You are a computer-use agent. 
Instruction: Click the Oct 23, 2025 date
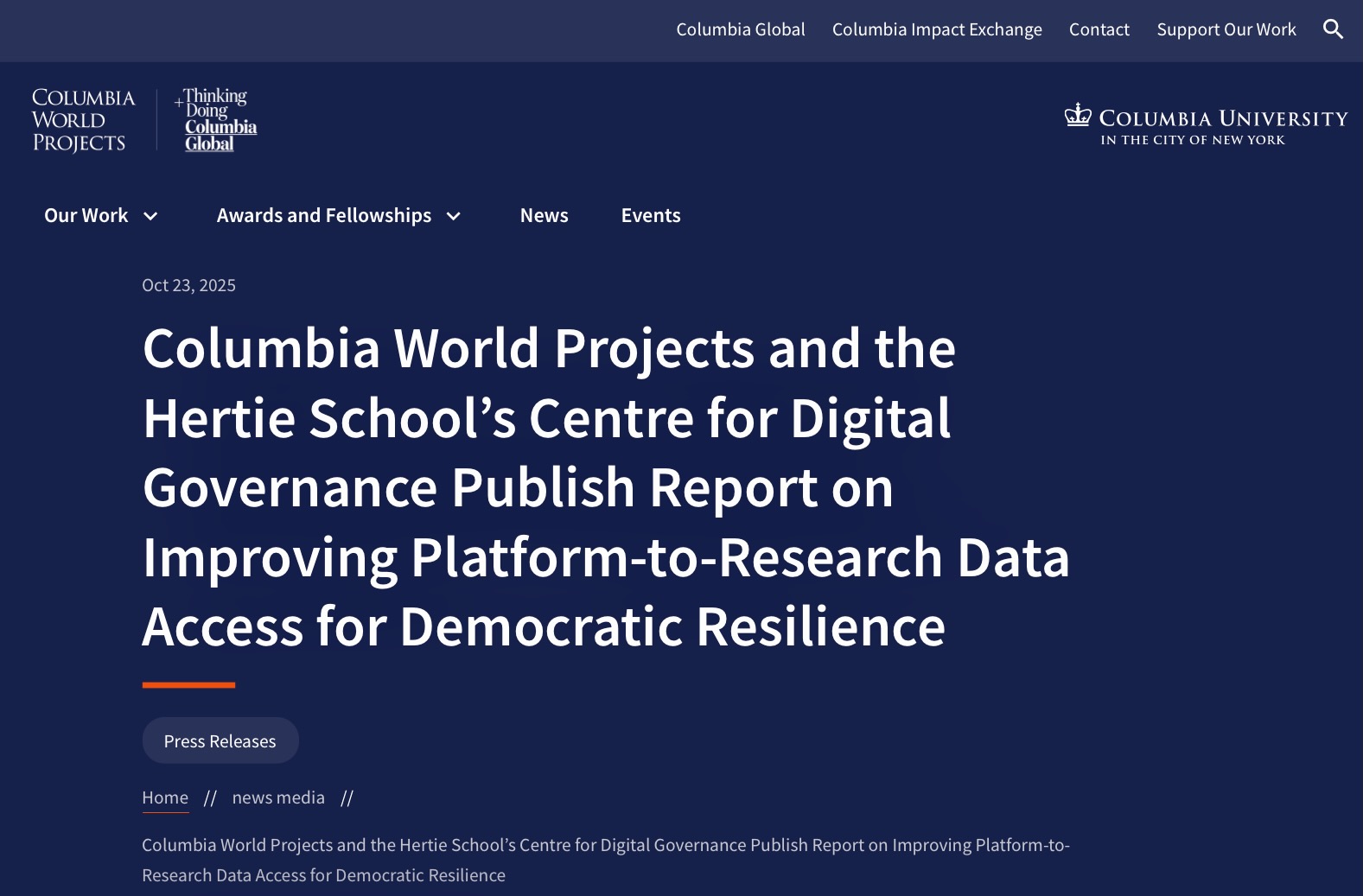(x=188, y=285)
